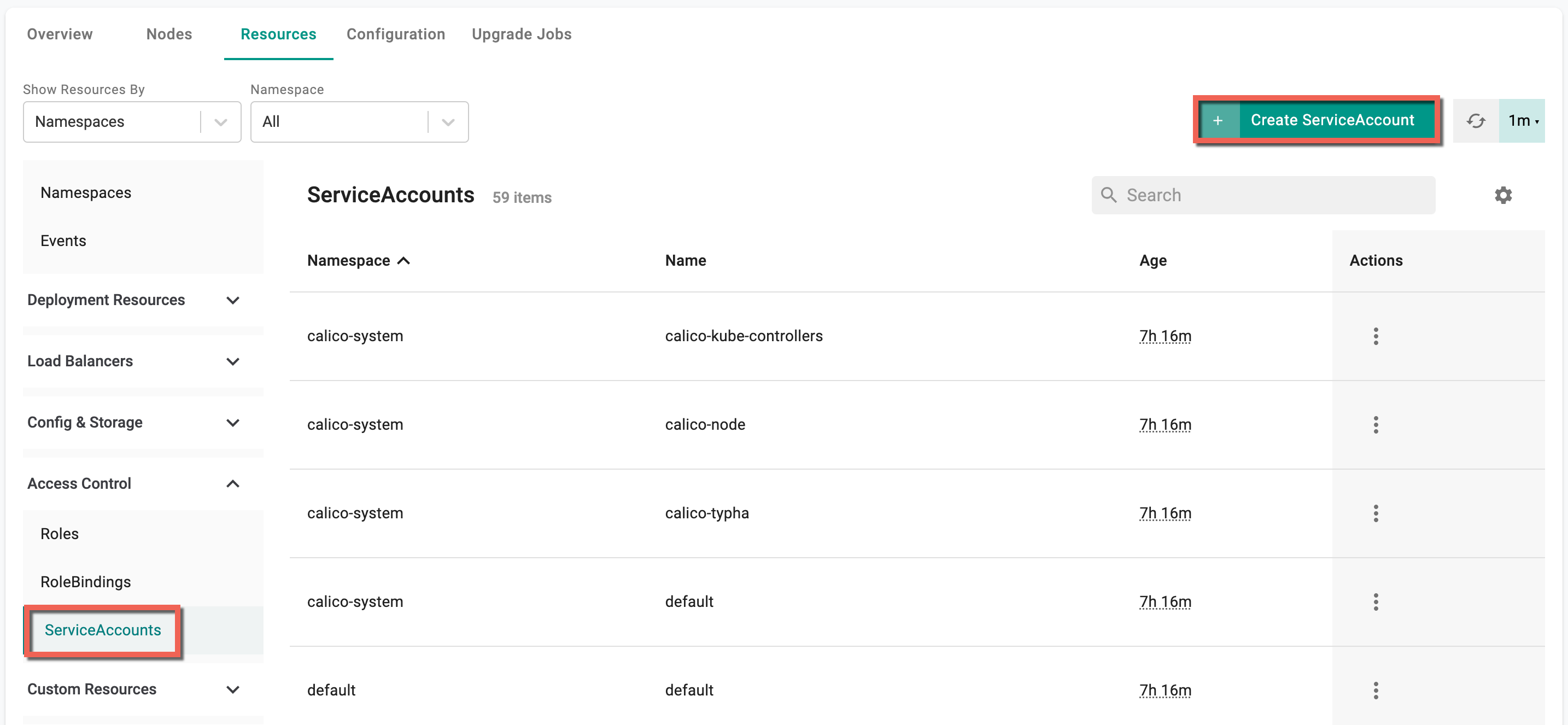The width and height of the screenshot is (1568, 725).
Task: Sort by the Age column header
Action: coord(1153,261)
